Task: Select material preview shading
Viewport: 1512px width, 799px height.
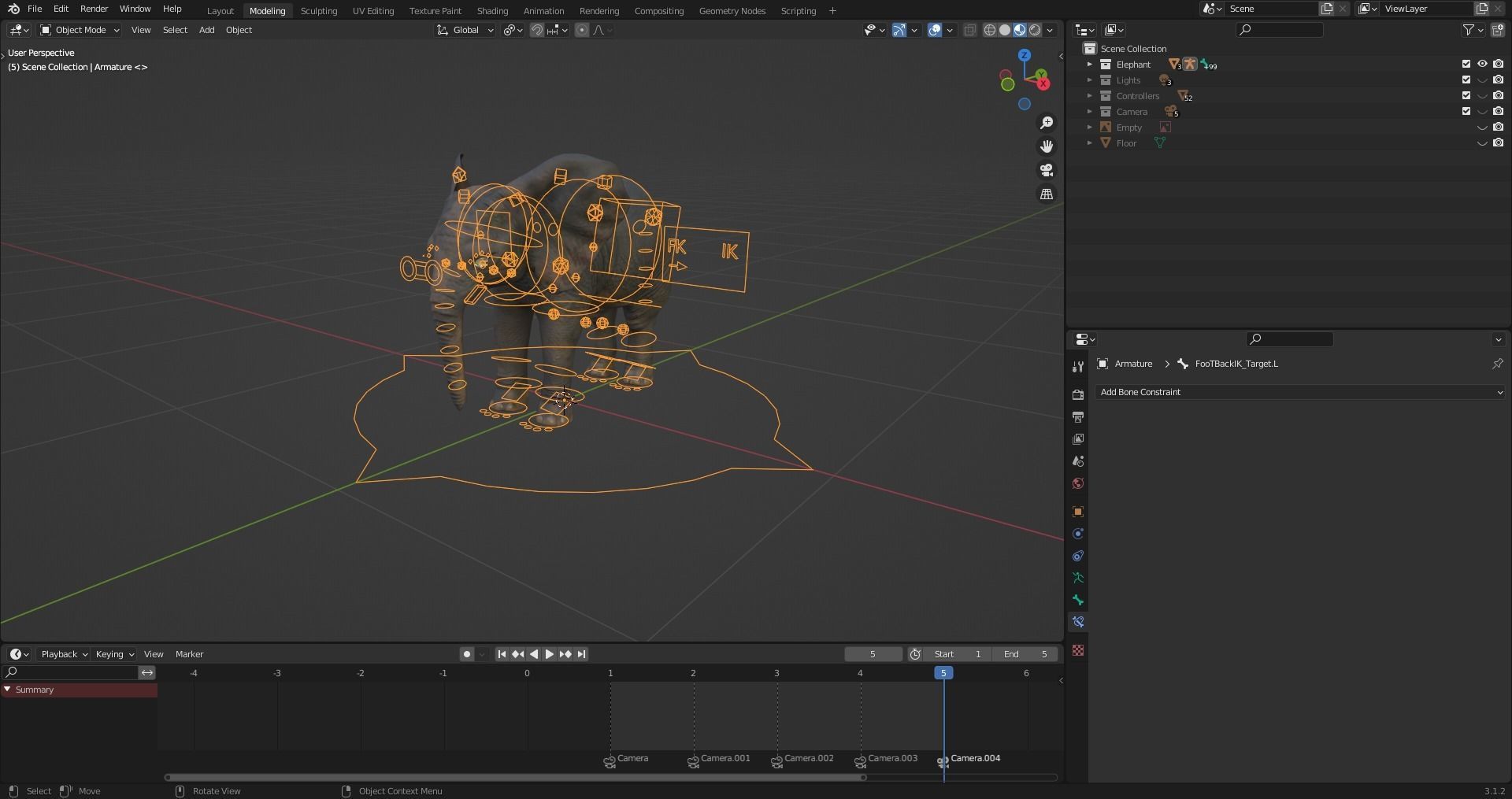Action: (x=1020, y=30)
